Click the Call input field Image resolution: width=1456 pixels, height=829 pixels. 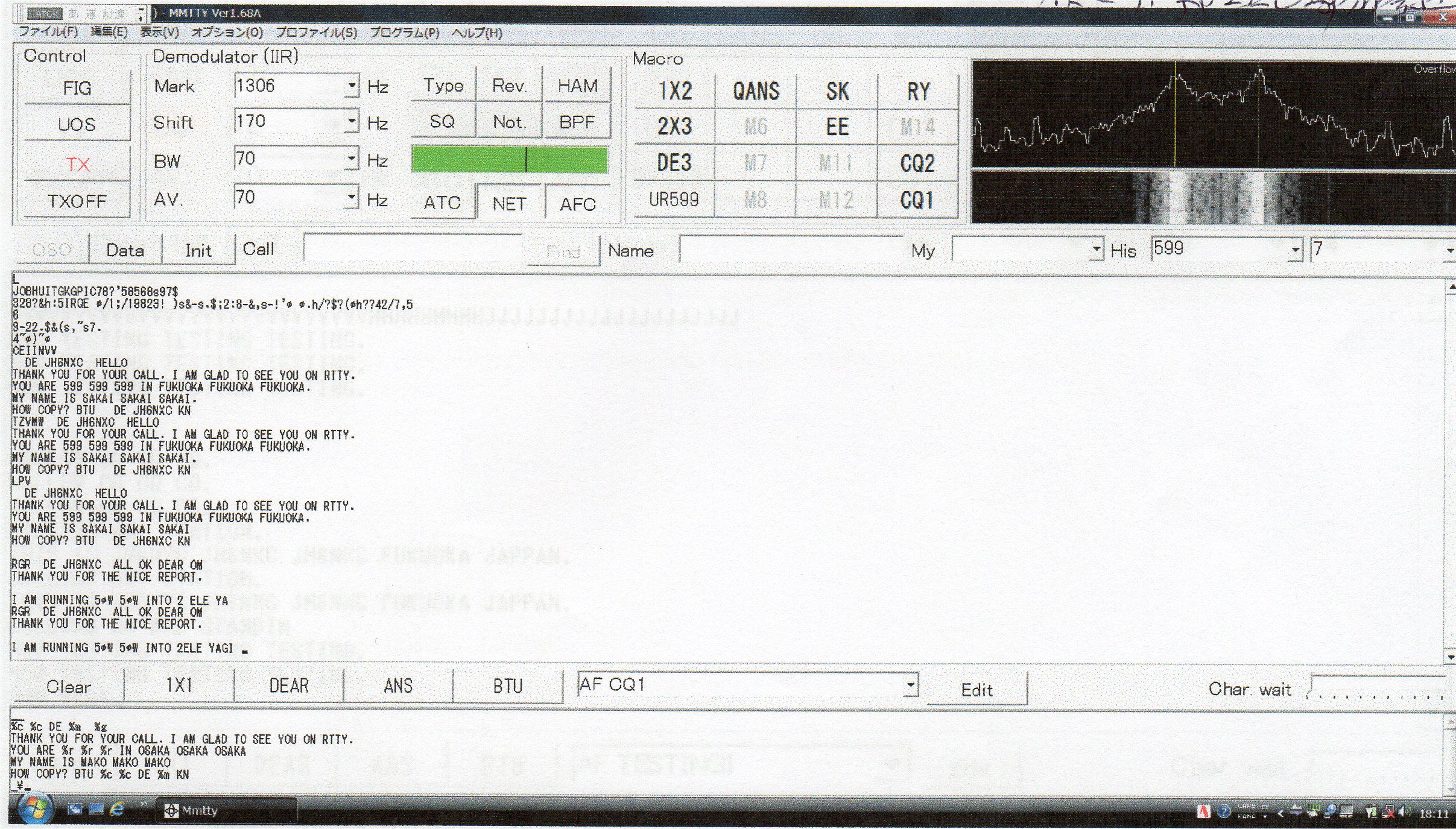pyautogui.click(x=413, y=249)
